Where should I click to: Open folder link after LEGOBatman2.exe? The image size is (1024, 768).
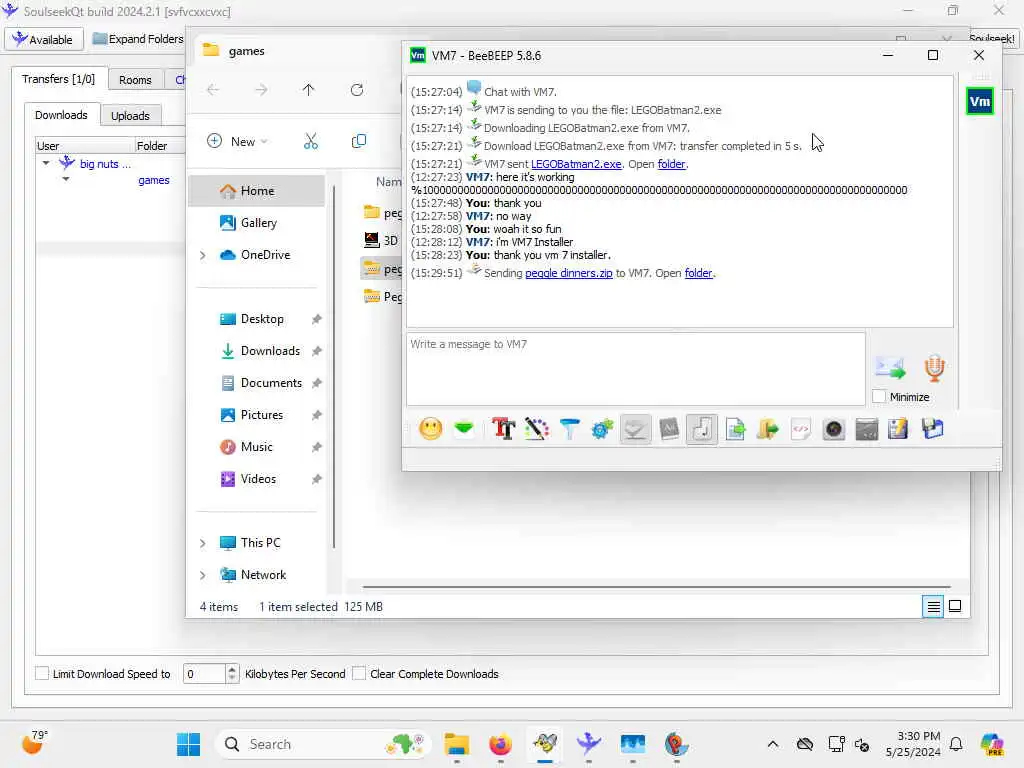(x=671, y=164)
